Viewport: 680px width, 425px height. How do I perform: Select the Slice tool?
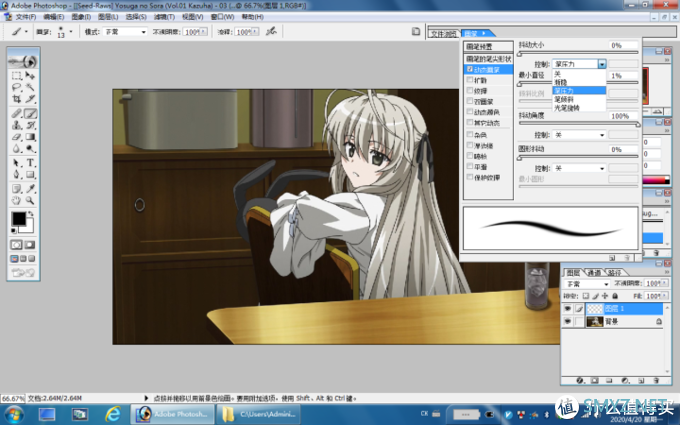[x=30, y=99]
